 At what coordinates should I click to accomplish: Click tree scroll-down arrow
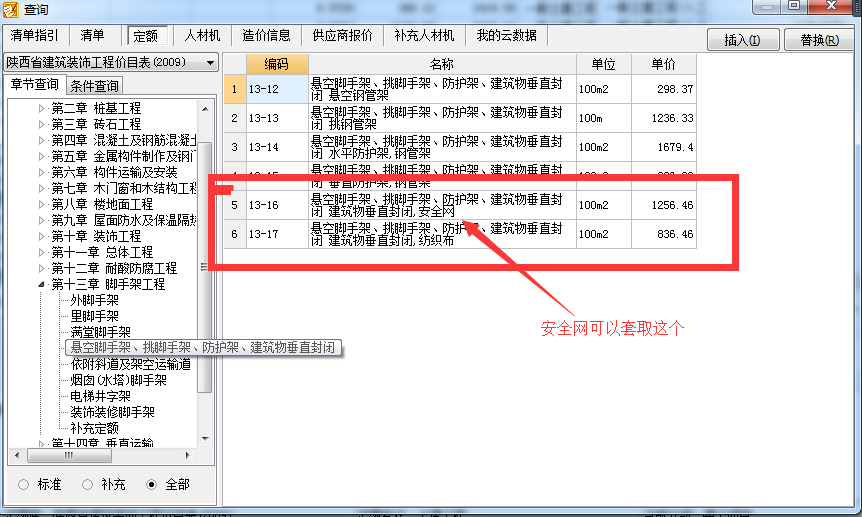point(205,438)
